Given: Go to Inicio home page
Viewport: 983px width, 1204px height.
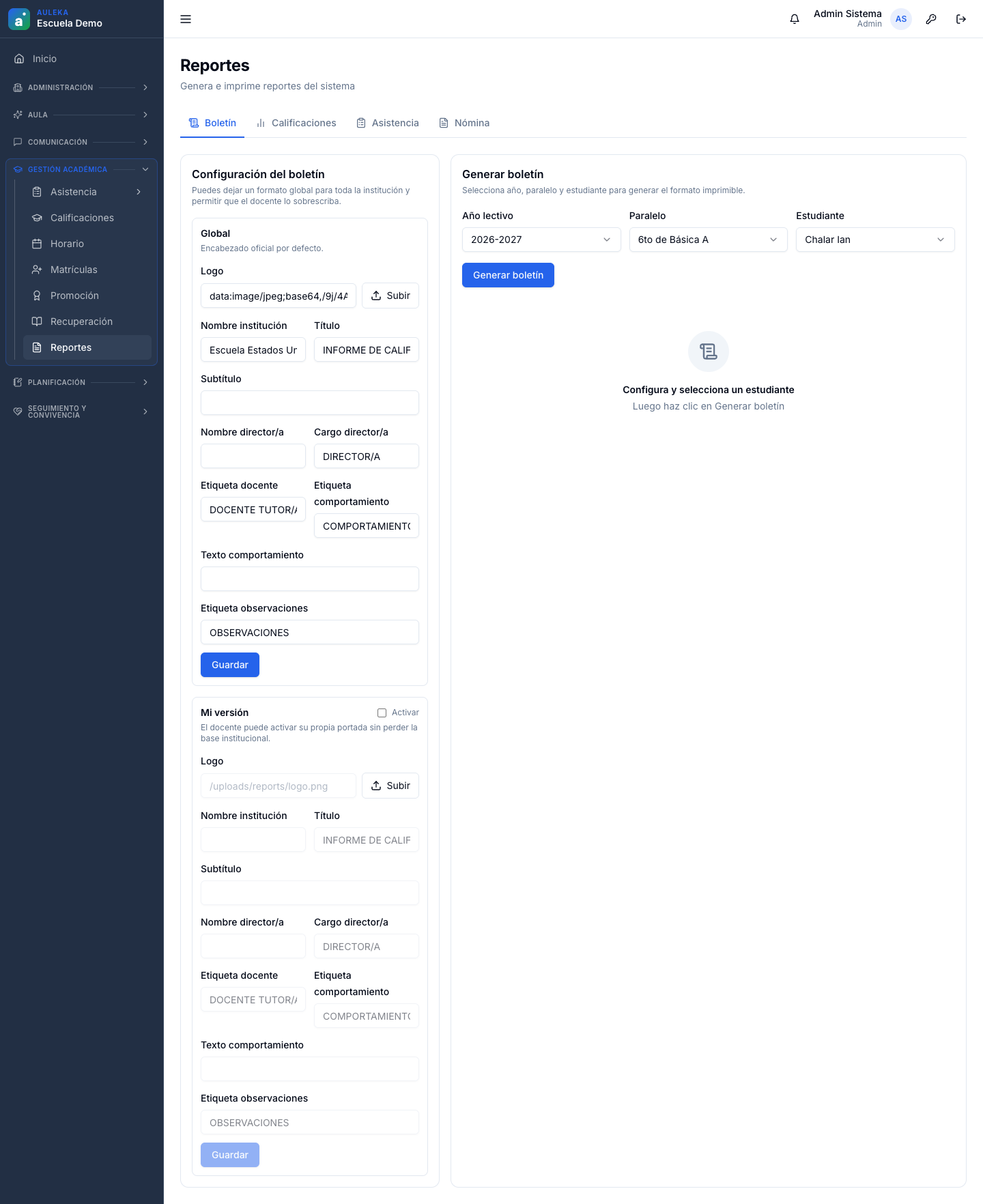Looking at the screenshot, I should 82,59.
